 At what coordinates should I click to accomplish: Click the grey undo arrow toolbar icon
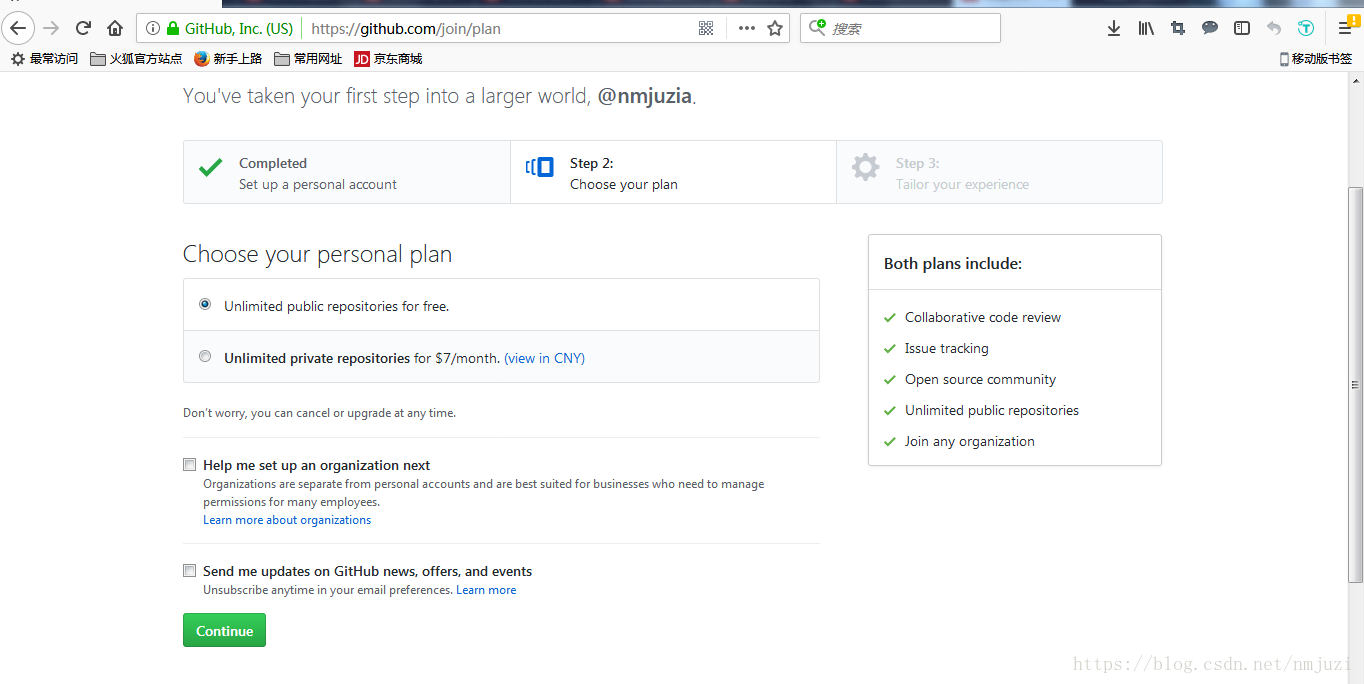click(1274, 28)
